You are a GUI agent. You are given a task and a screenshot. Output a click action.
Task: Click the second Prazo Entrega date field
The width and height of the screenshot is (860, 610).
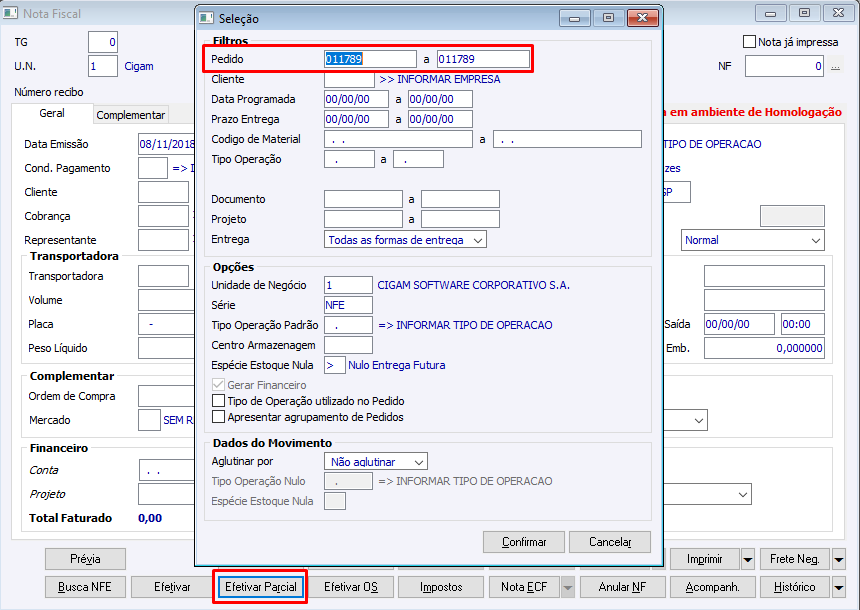(440, 119)
